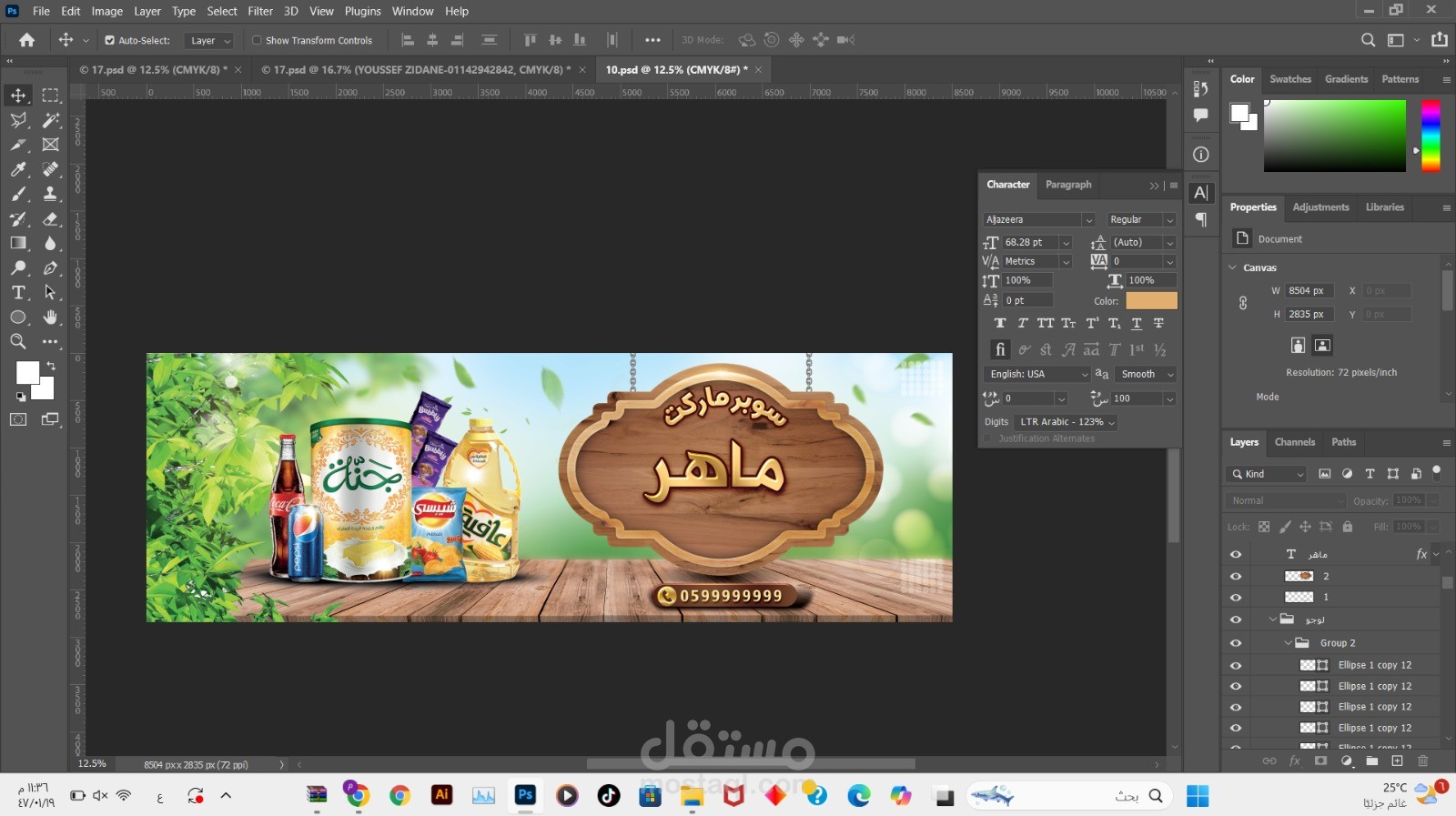Open the Paragraph panel icon in the dock
1456x816 pixels.
point(1201,220)
